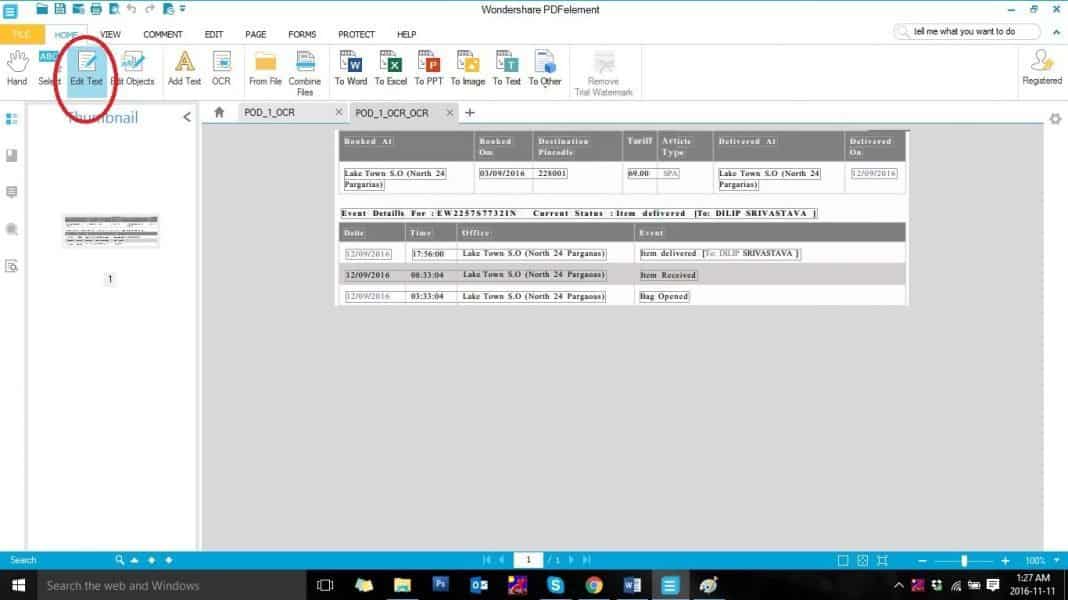Convert the PDF To Excel
Viewport: 1068px width, 600px height.
point(390,67)
